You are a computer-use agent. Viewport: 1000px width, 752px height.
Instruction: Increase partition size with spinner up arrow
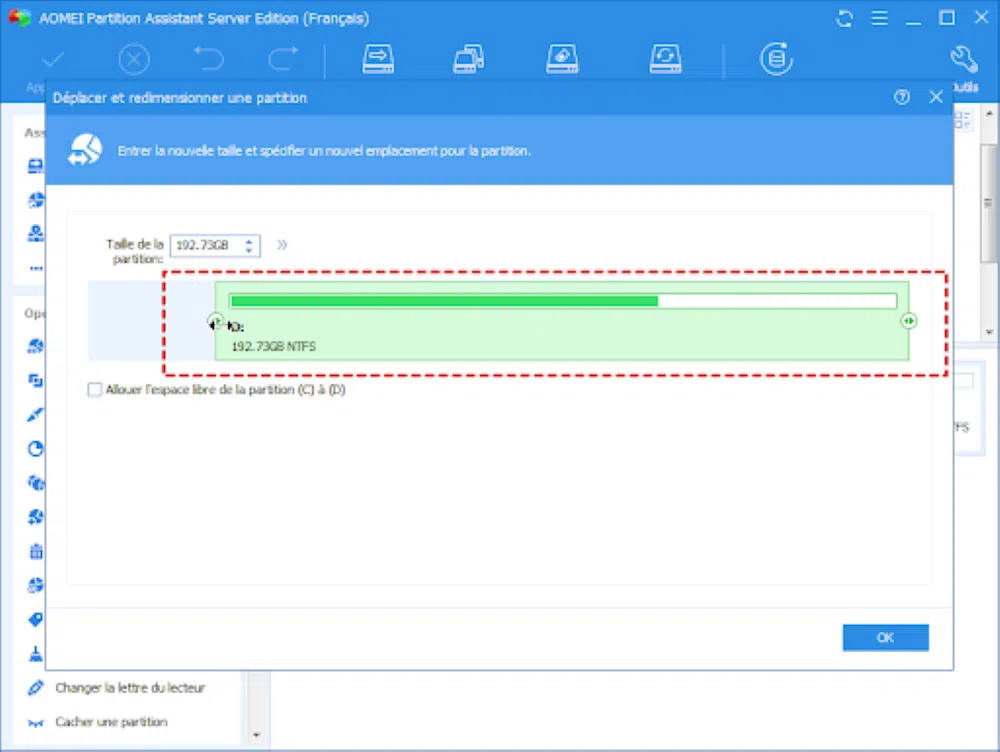(249, 241)
